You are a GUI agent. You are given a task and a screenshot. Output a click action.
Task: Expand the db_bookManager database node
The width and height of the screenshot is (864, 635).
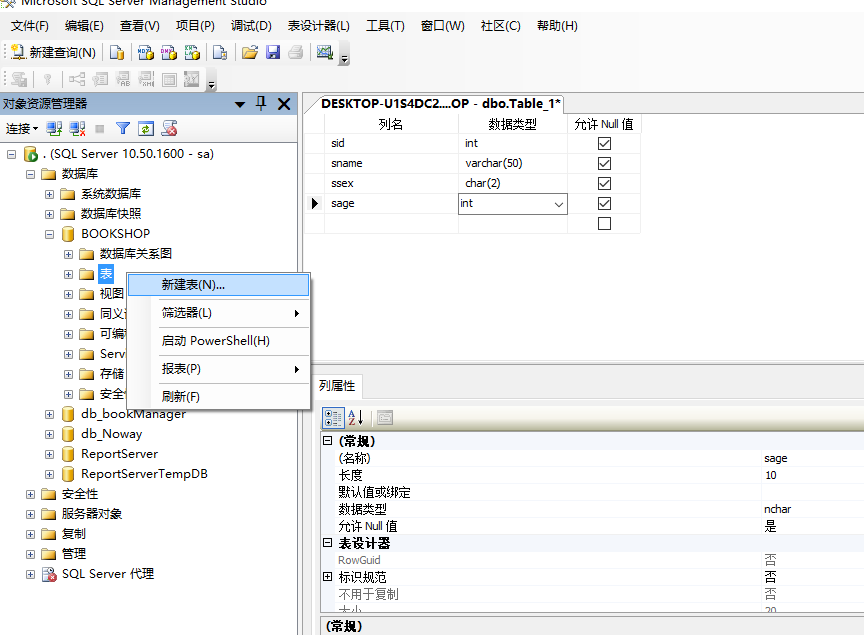[x=50, y=414]
